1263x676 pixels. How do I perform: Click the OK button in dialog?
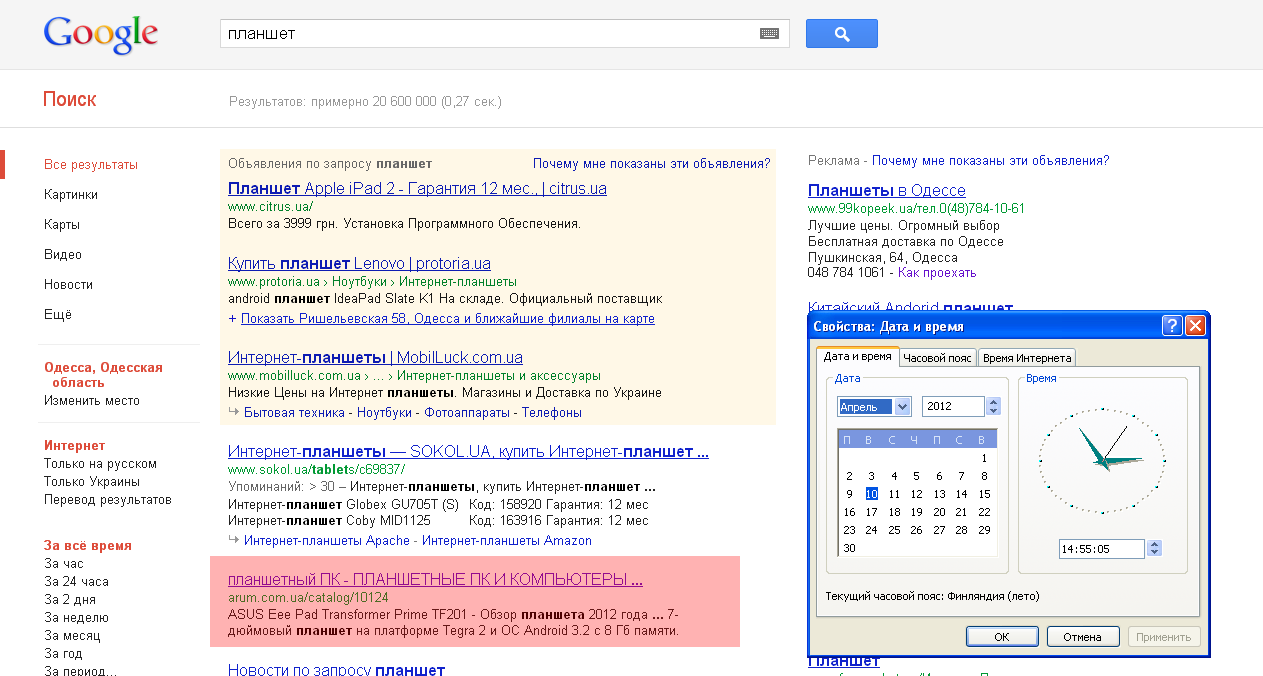coord(1002,636)
